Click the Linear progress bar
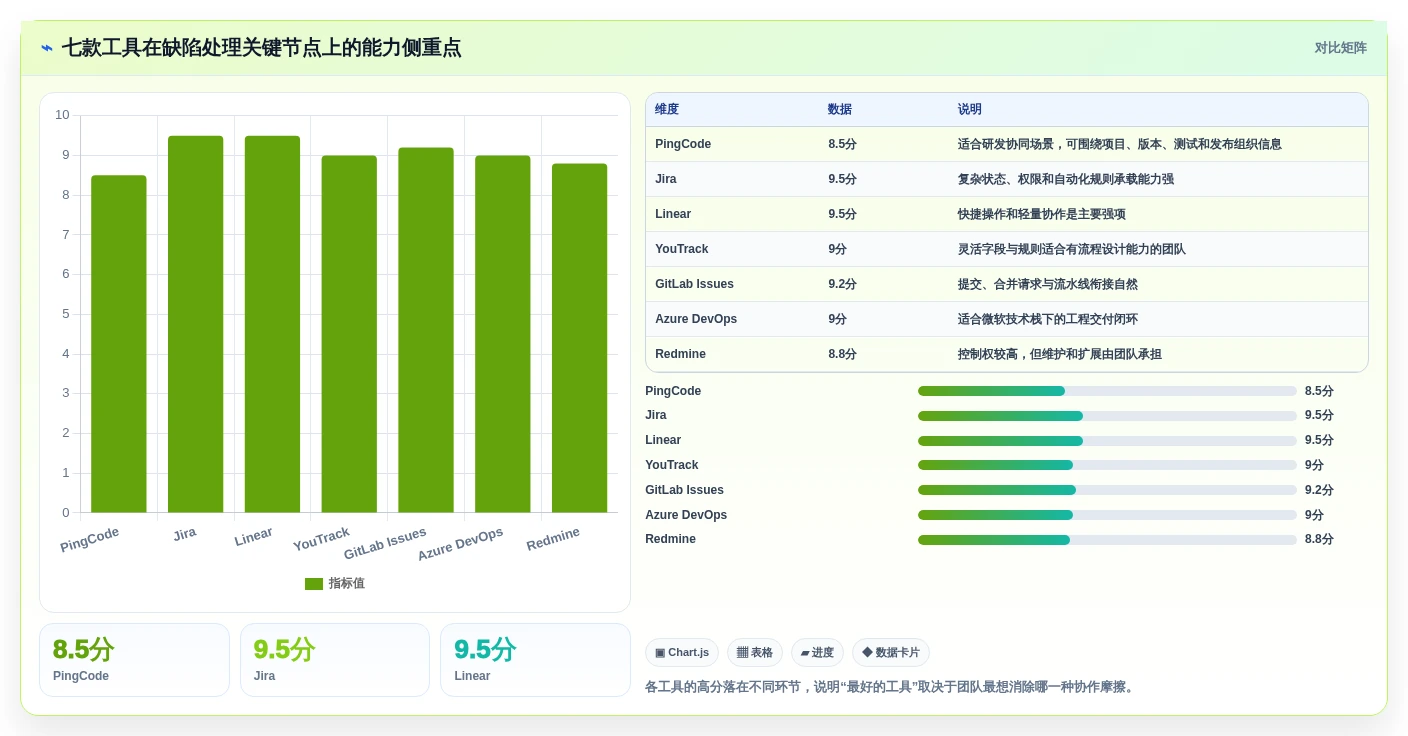Viewport: 1408px width, 736px height. click(x=1107, y=440)
